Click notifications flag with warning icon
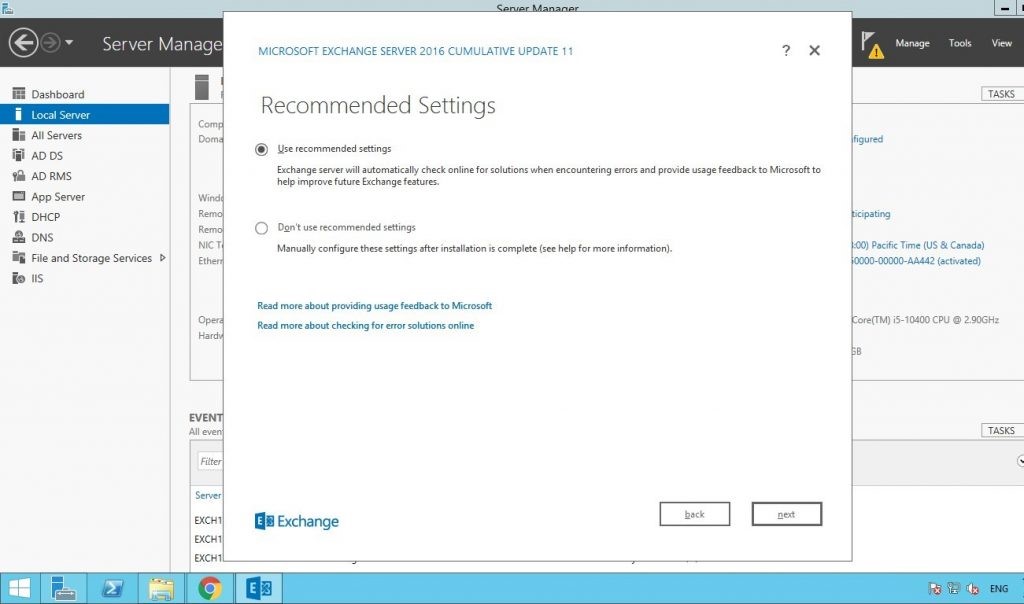Viewport: 1024px width, 604px height. point(872,44)
